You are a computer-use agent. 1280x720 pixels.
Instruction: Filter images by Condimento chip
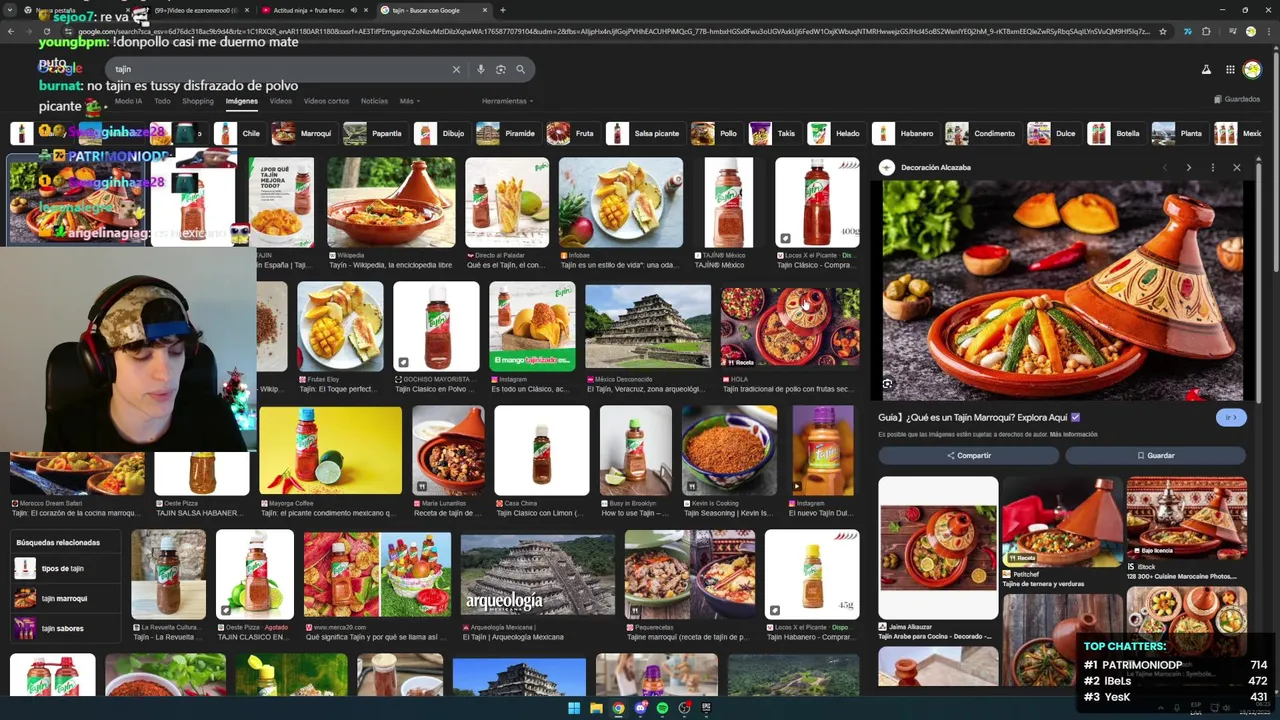[x=982, y=133]
